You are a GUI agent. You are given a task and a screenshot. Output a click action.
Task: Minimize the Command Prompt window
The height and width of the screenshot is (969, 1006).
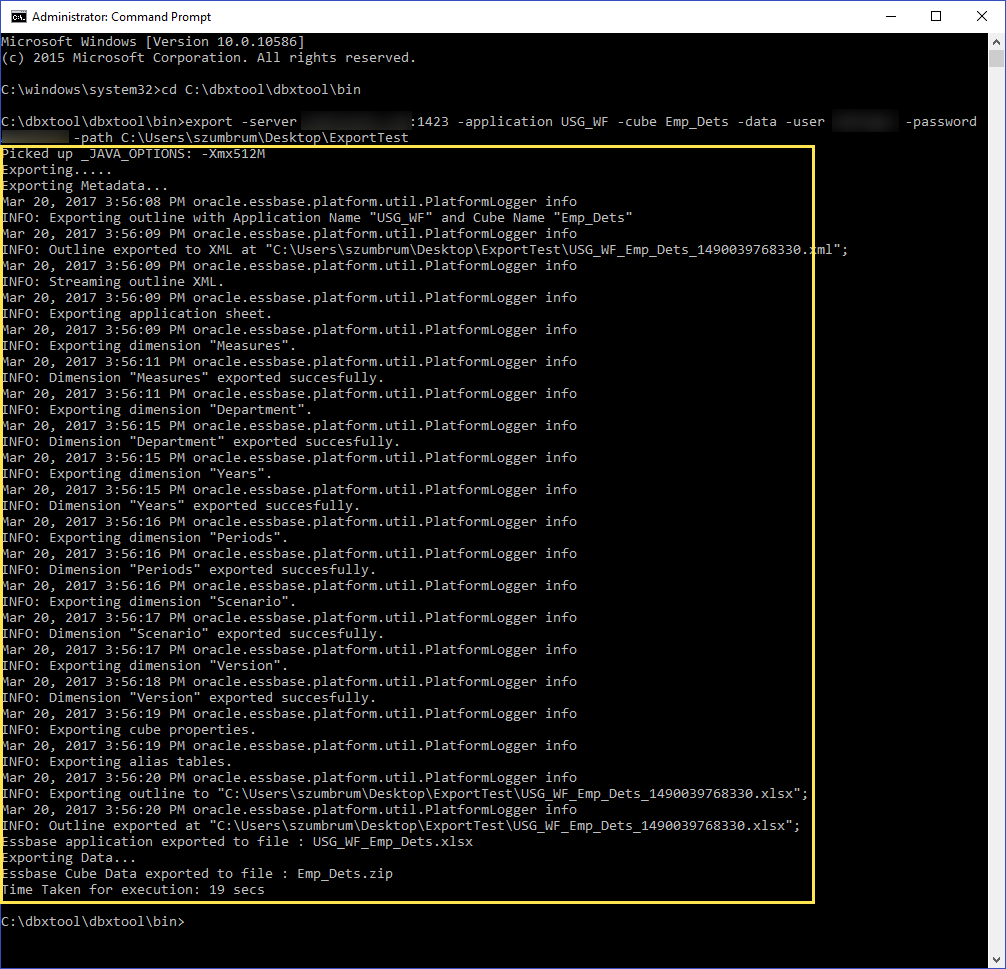(x=890, y=17)
